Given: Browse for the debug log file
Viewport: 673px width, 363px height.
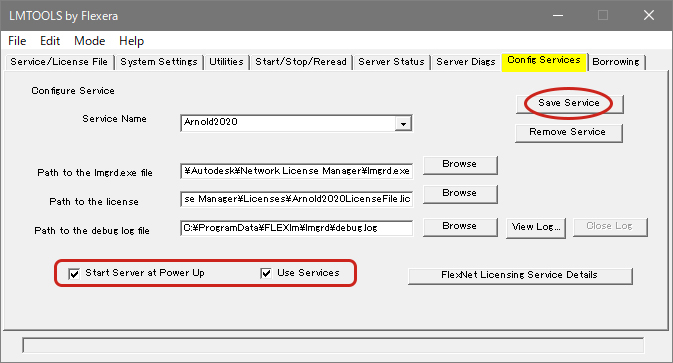Looking at the screenshot, I should (460, 227).
